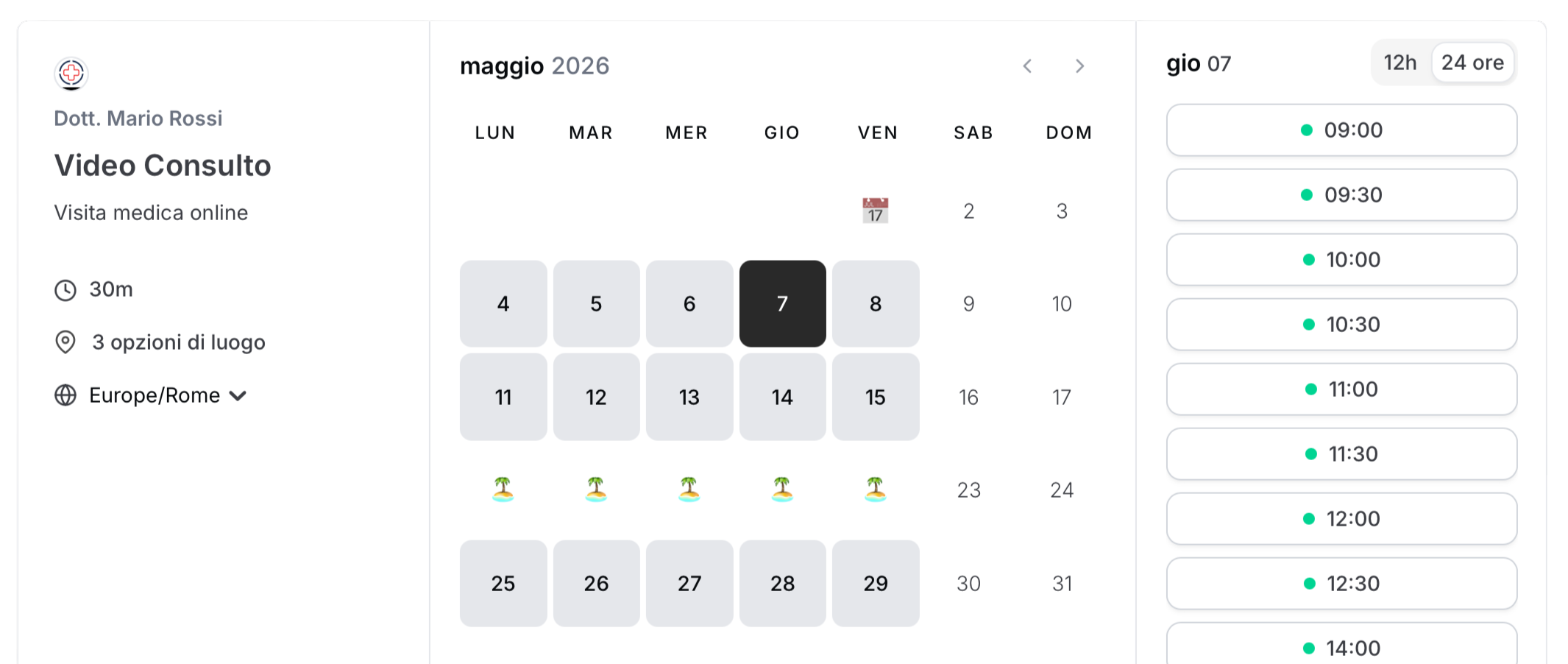Viewport: 1568px width, 664px height.
Task: Open the Europe/Rome timezone dropdown
Action: coord(155,395)
